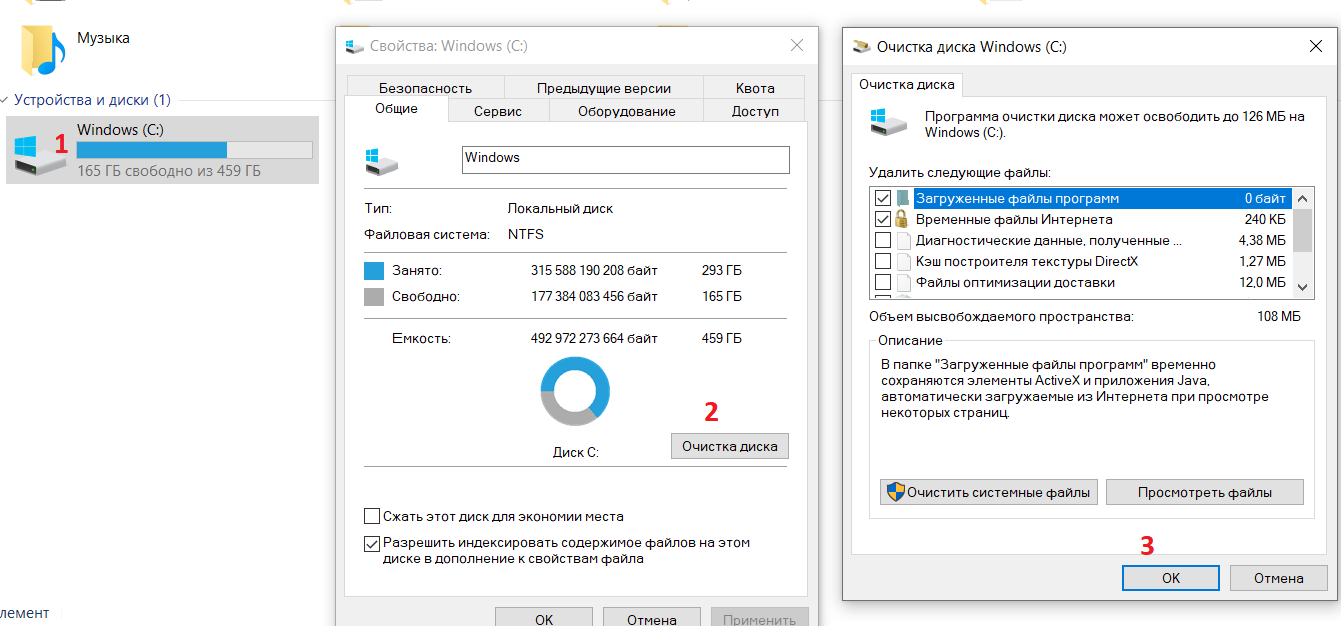
Task: Click the Музыка folder name
Action: tap(104, 38)
